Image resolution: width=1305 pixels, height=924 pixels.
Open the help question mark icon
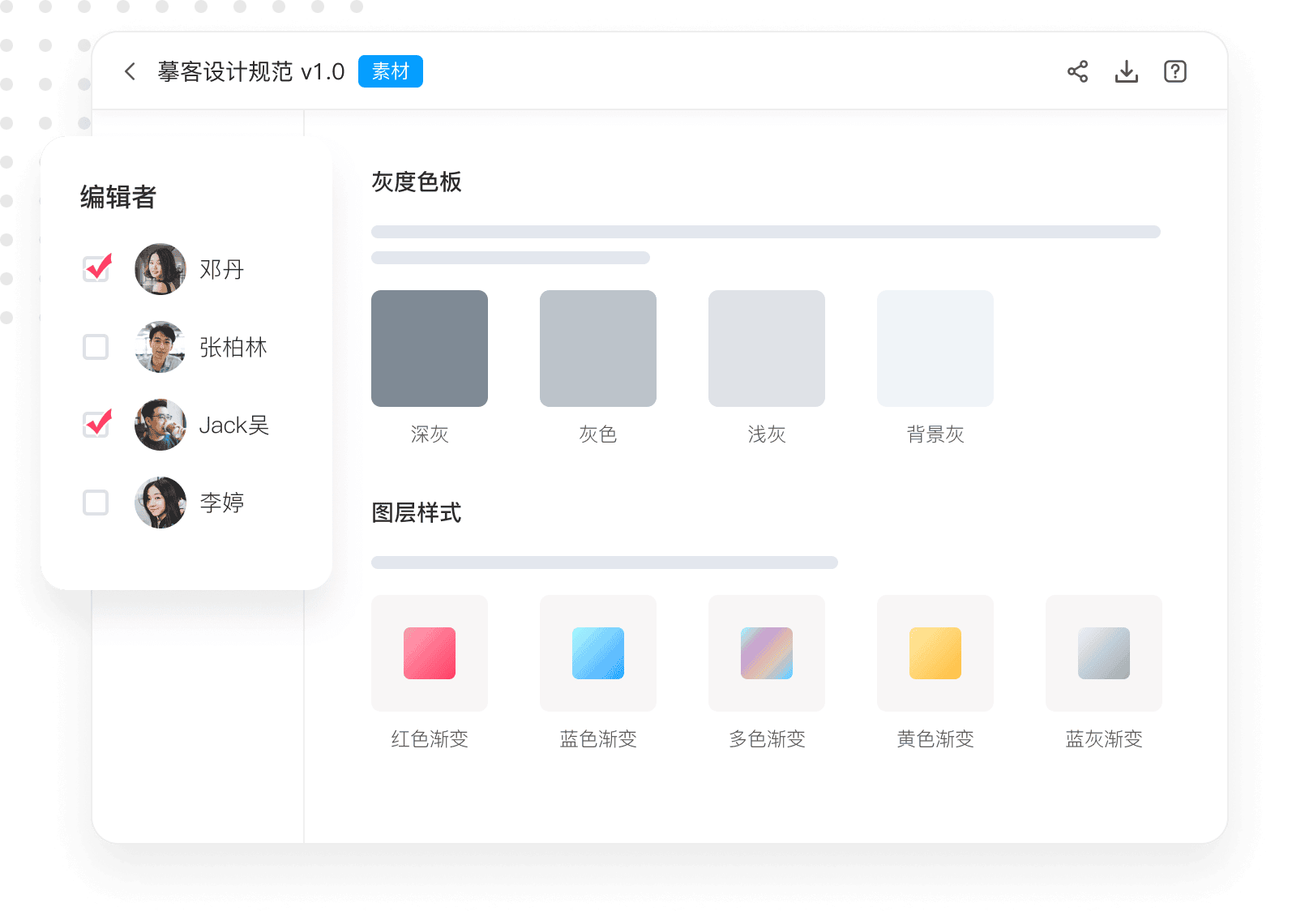coord(1174,71)
